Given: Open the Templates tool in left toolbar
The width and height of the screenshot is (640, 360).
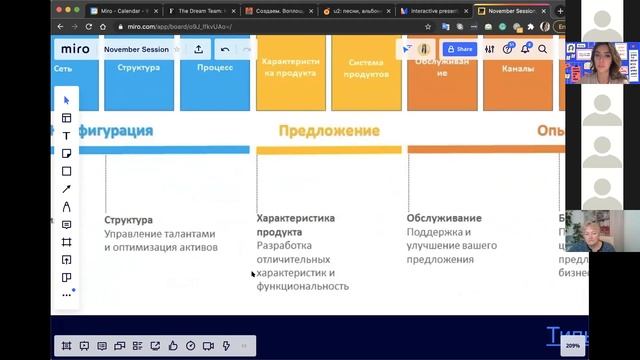Looking at the screenshot, I should click(67, 118).
